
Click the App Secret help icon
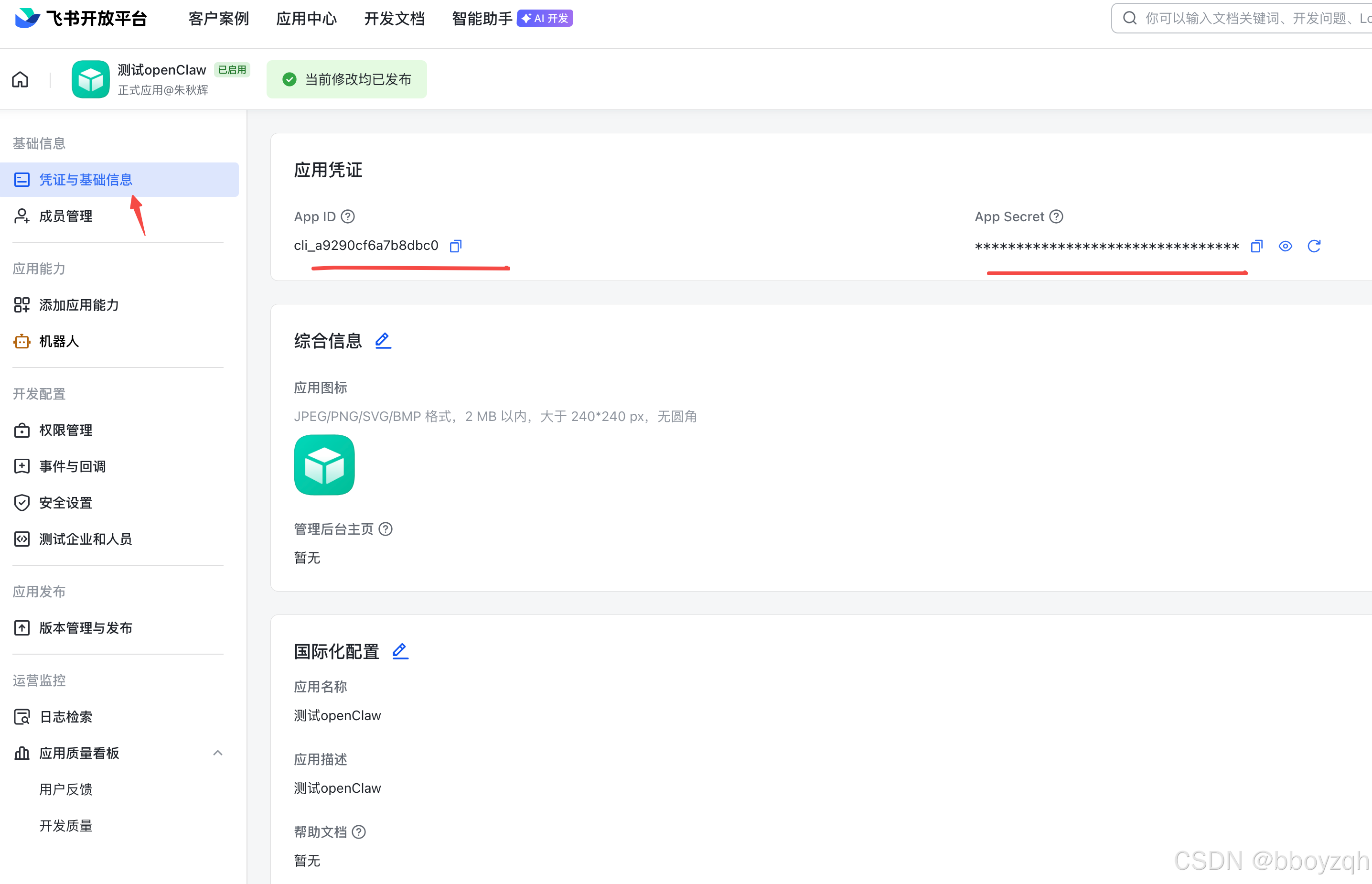click(1056, 216)
